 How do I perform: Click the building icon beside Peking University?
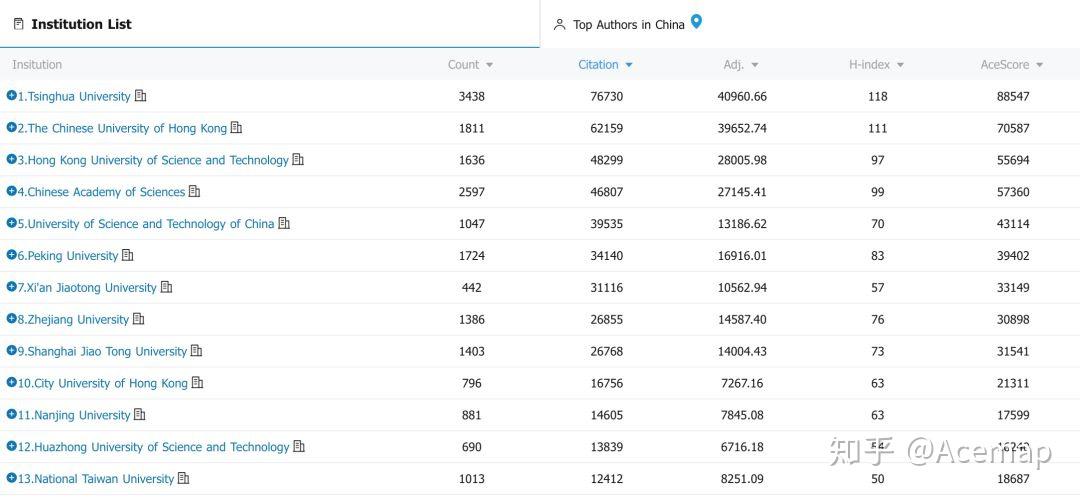point(128,256)
